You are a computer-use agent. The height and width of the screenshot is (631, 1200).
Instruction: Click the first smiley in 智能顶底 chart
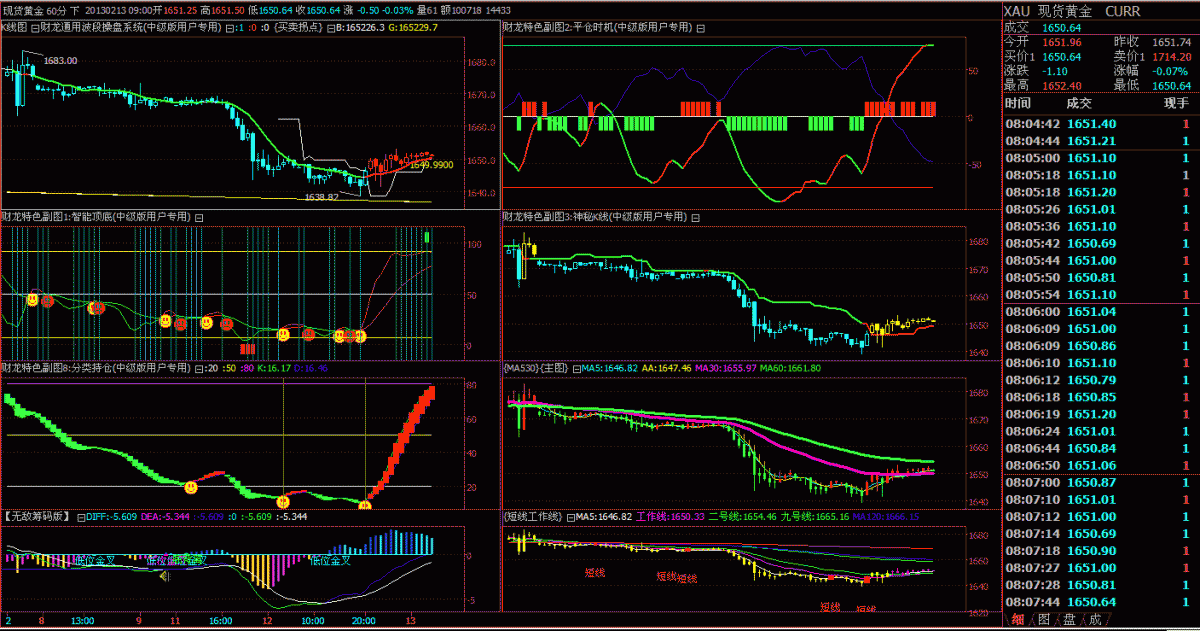[32, 299]
